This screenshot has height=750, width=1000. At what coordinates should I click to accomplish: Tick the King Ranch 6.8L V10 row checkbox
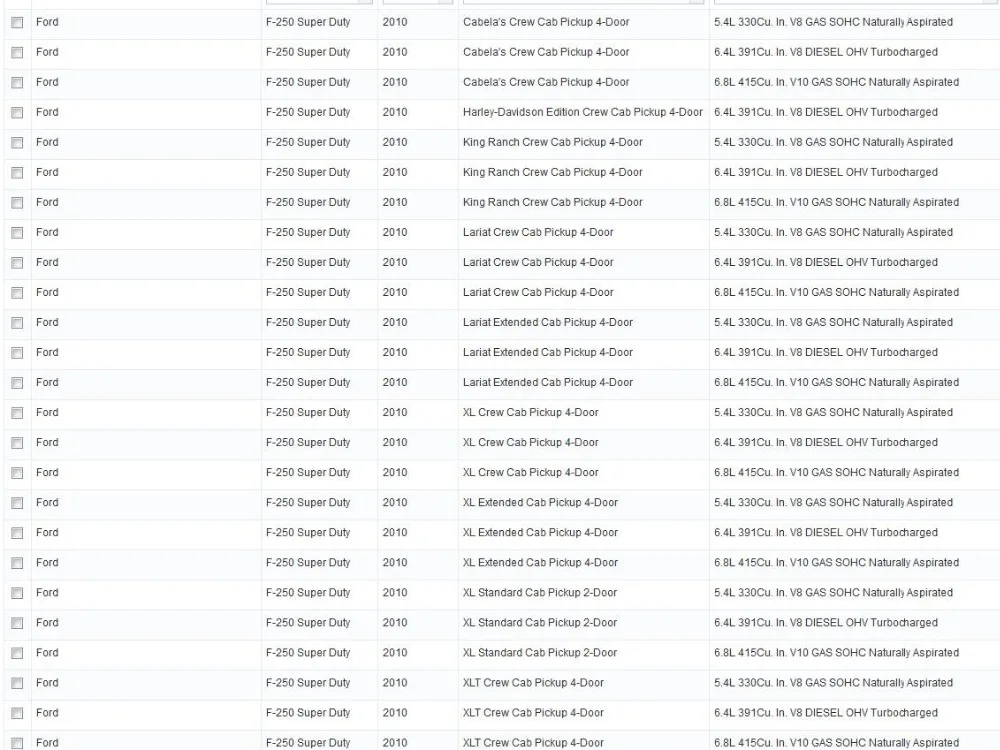17,203
